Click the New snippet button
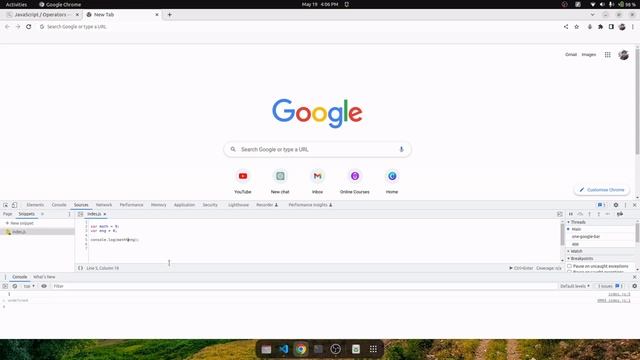 20,223
